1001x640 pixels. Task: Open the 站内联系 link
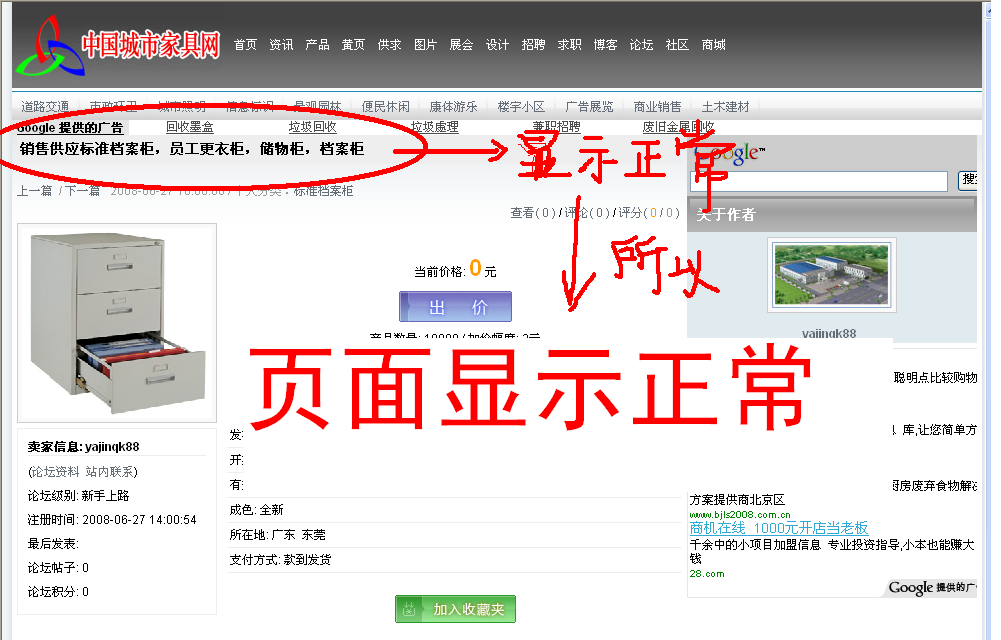(110, 472)
